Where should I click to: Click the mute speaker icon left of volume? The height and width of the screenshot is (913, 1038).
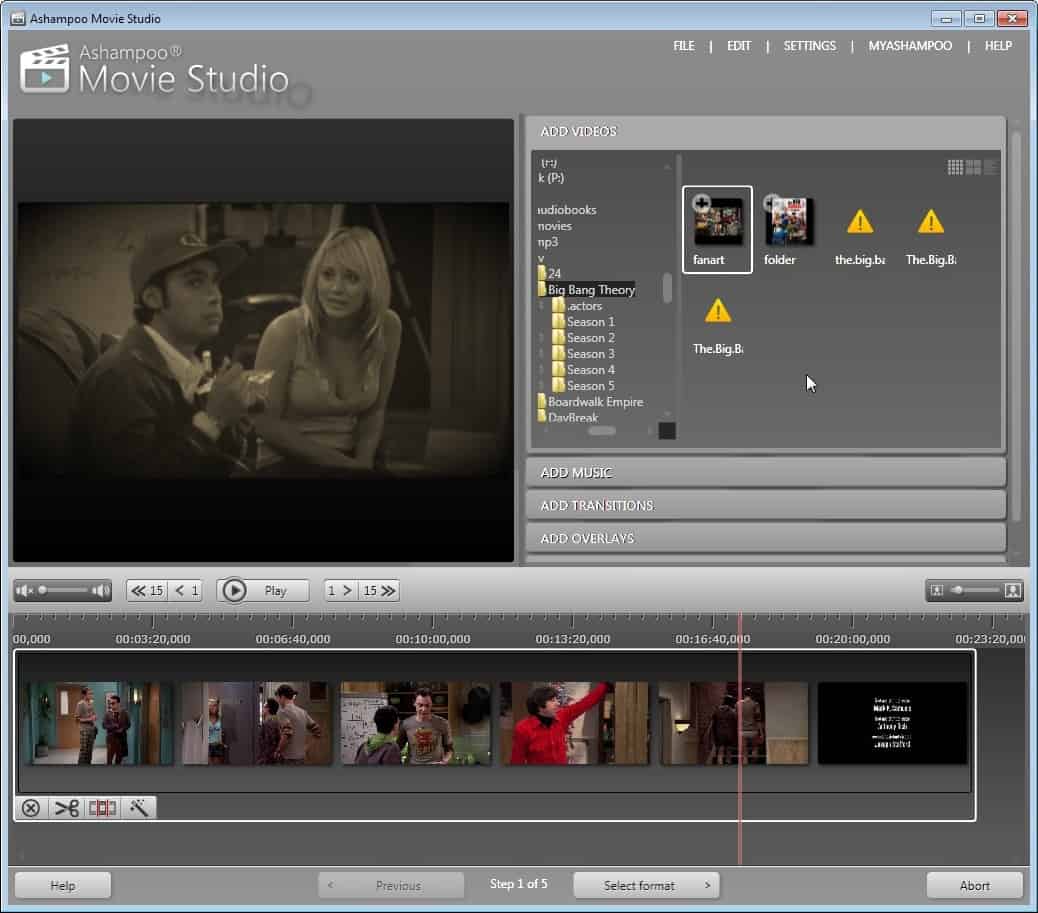[24, 591]
